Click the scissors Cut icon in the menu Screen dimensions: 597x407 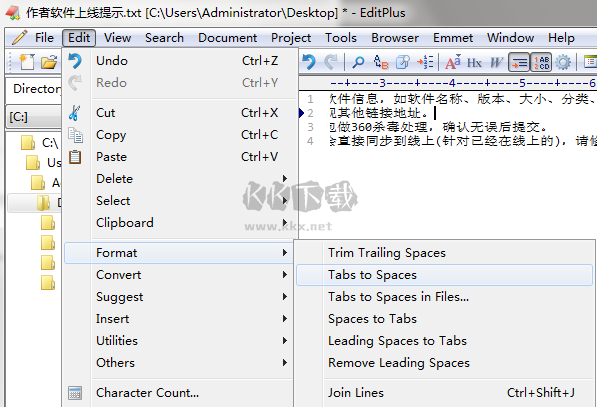point(75,113)
